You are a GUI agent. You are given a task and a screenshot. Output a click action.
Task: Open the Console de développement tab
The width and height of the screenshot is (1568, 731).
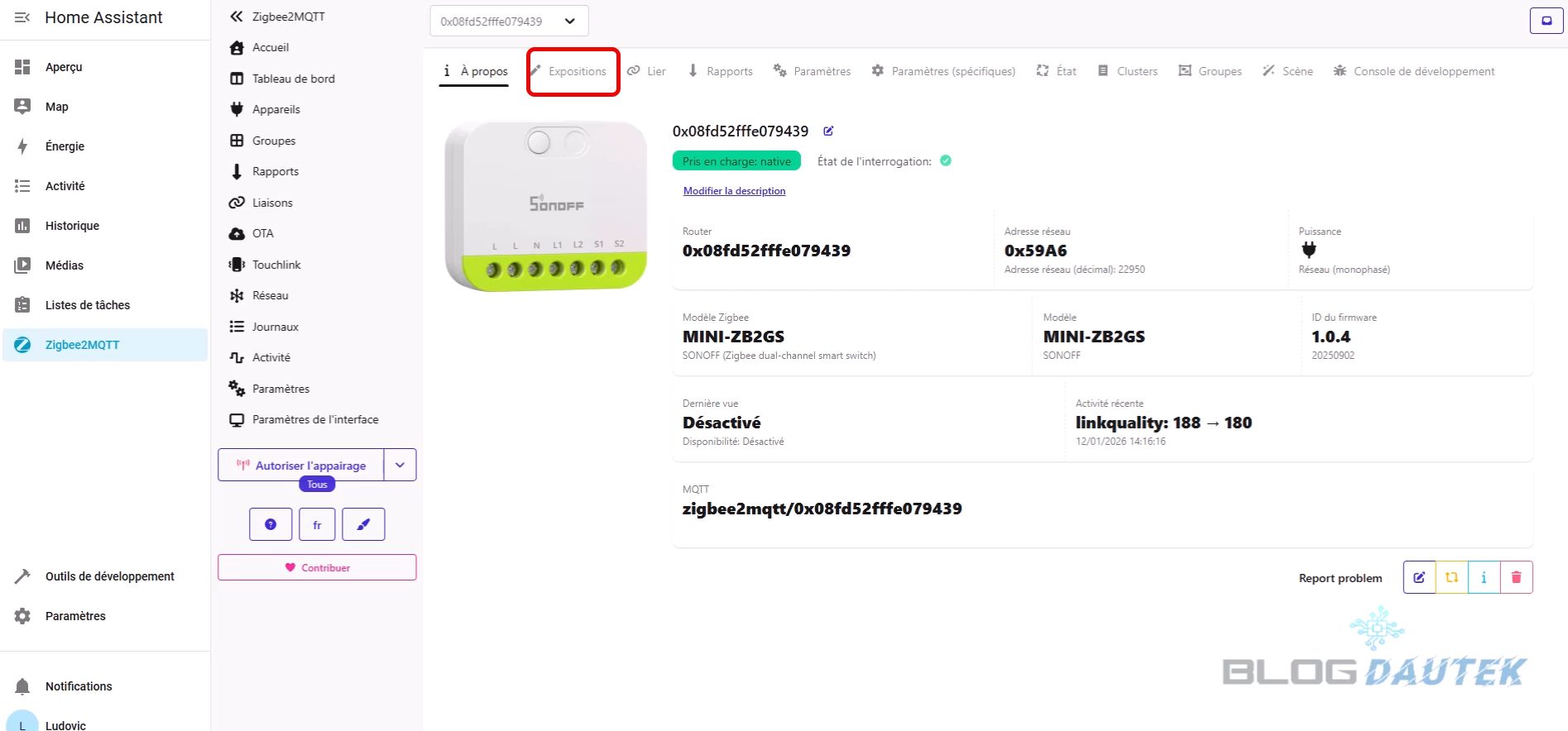pos(1414,71)
